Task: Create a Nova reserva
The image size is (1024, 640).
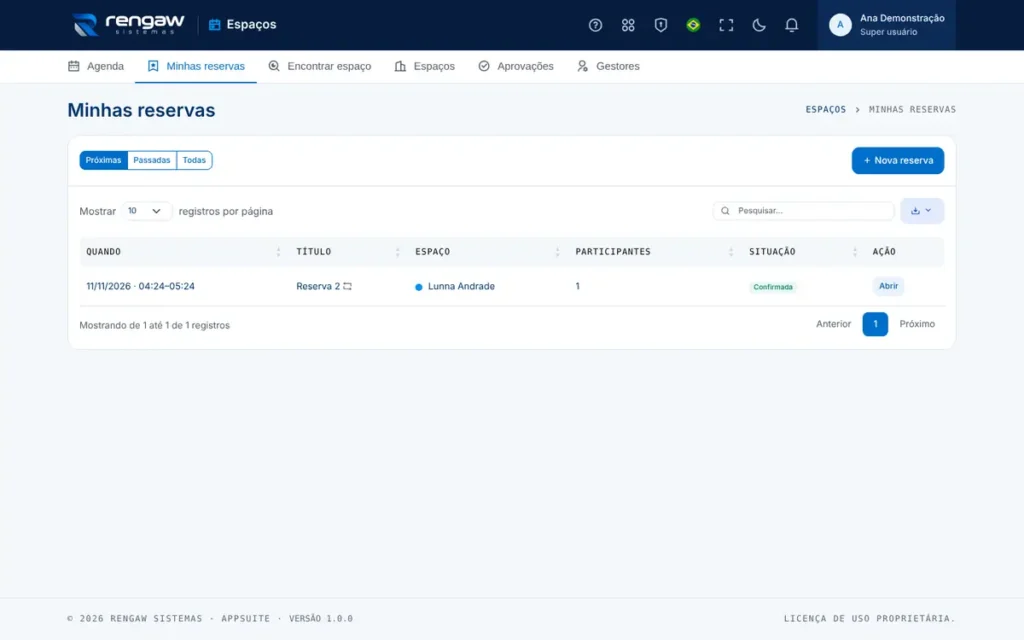Action: (898, 161)
